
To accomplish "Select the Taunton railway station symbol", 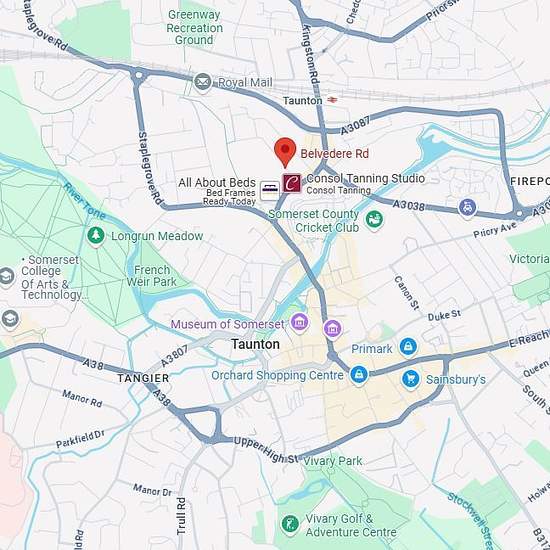I will 332,100.
